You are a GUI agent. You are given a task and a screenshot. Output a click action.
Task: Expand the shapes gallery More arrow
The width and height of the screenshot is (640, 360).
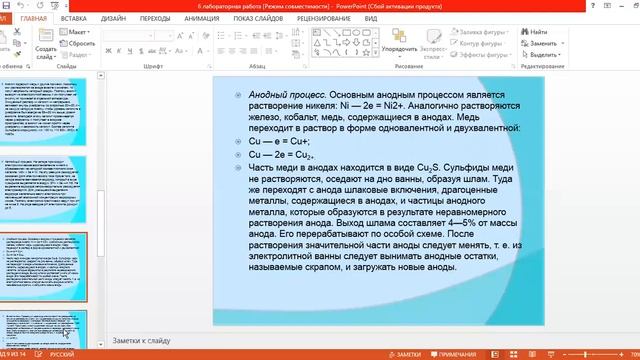(x=376, y=53)
